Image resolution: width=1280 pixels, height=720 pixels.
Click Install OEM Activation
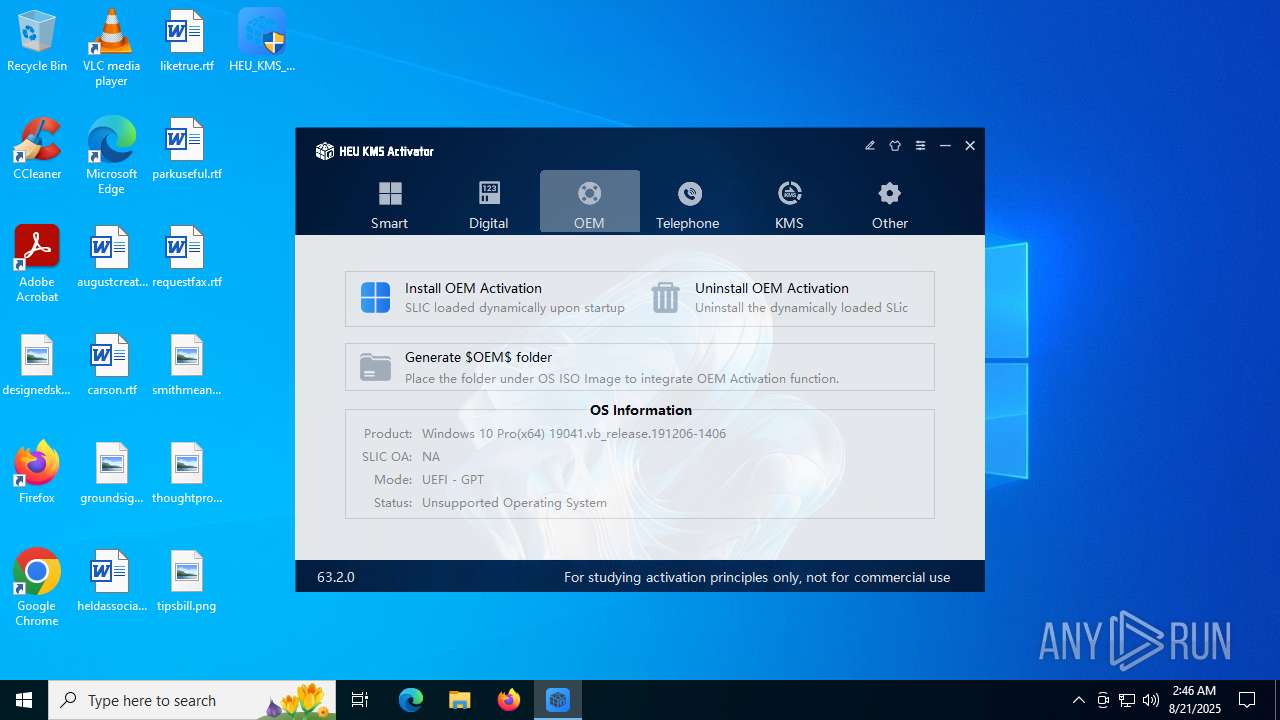click(x=493, y=298)
